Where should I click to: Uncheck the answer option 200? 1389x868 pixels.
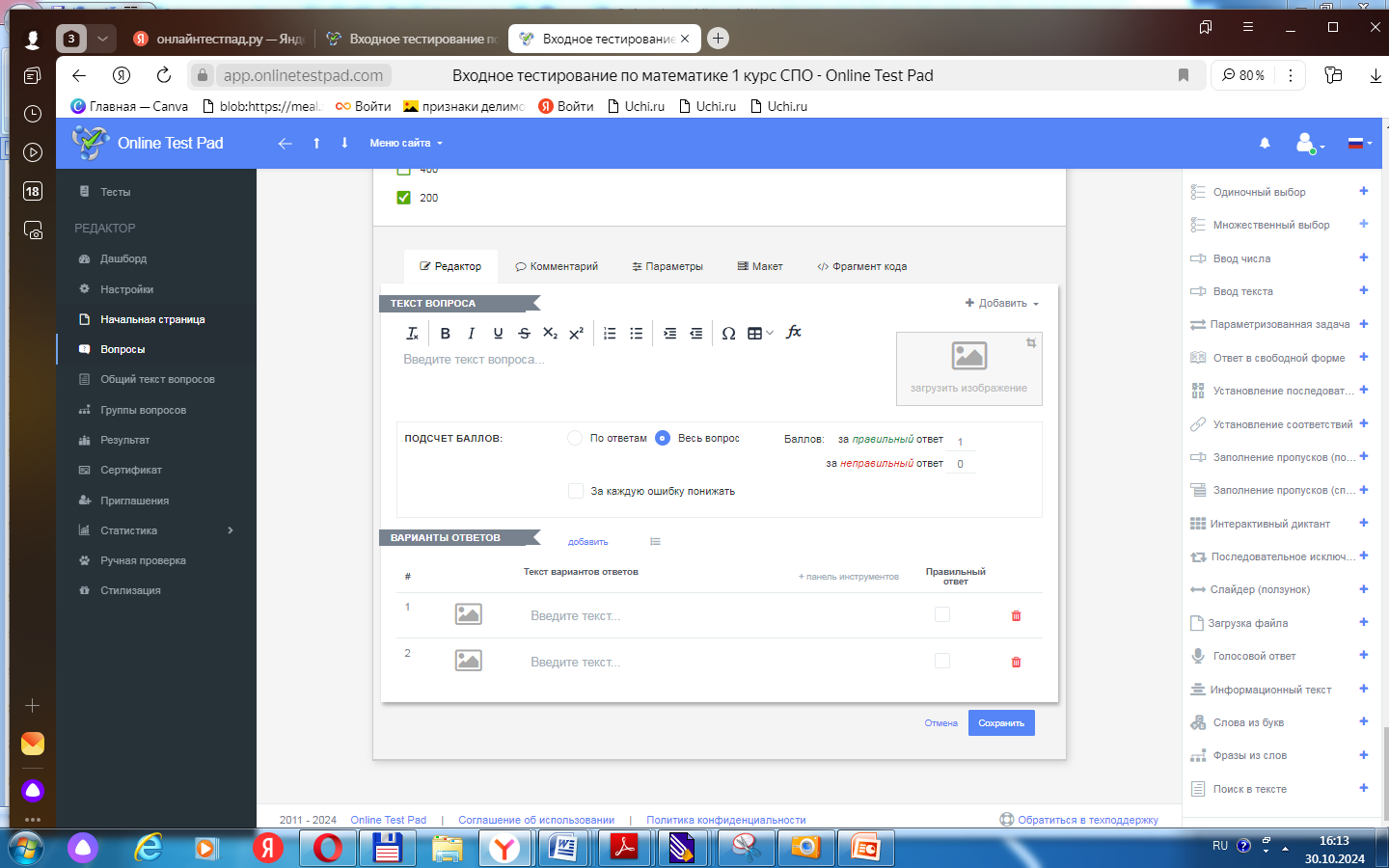404,198
